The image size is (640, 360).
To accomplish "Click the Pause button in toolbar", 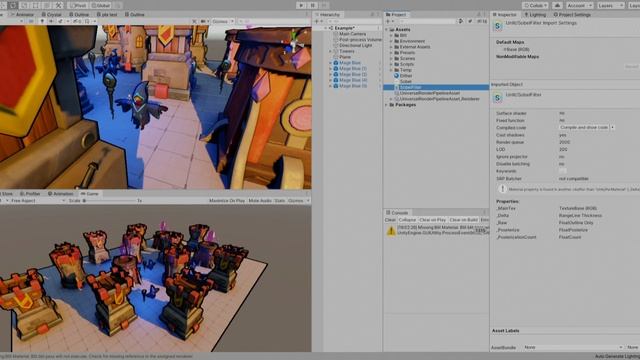I will [x=313, y=5].
